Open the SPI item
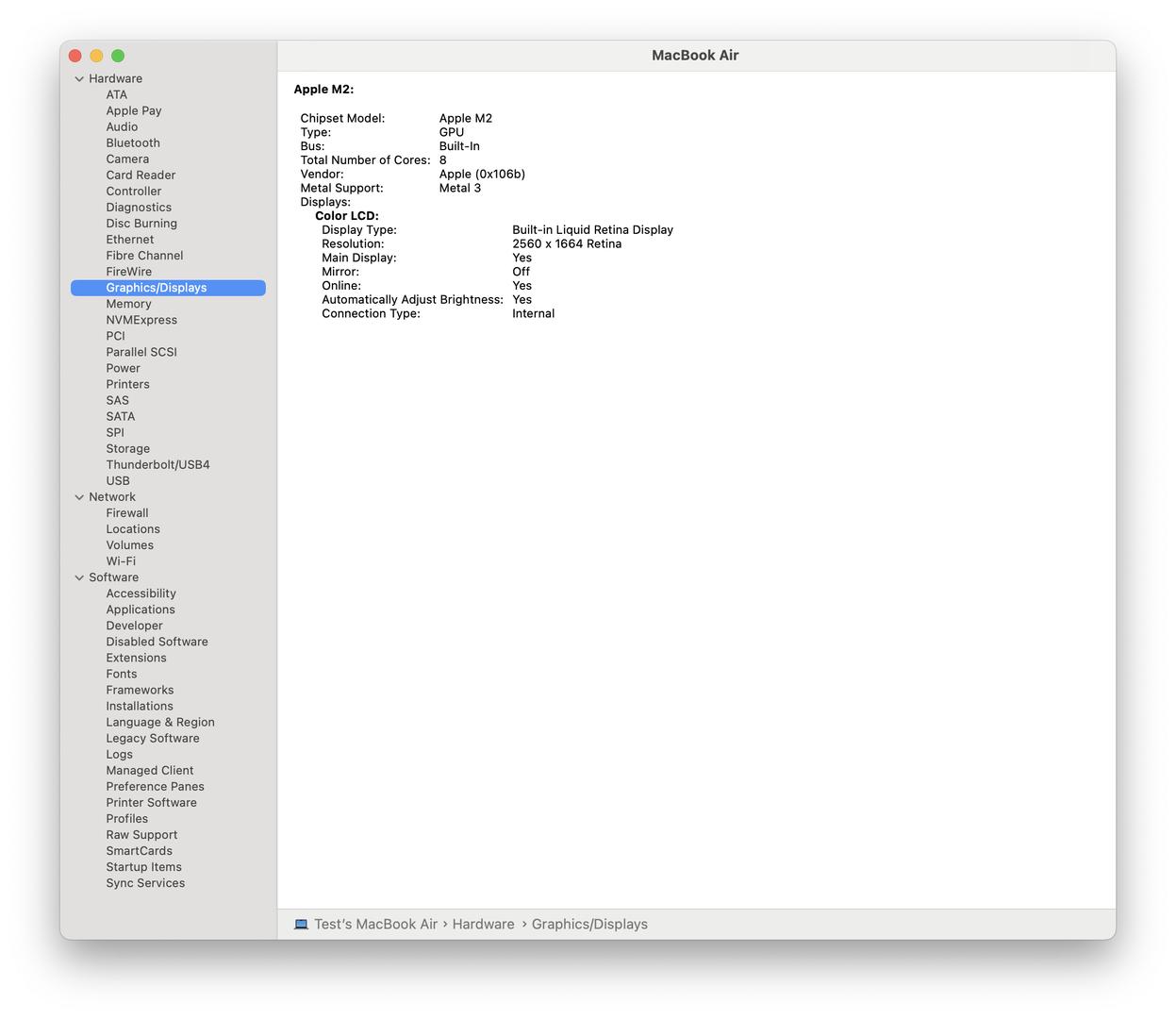The height and width of the screenshot is (1019, 1176). [115, 432]
